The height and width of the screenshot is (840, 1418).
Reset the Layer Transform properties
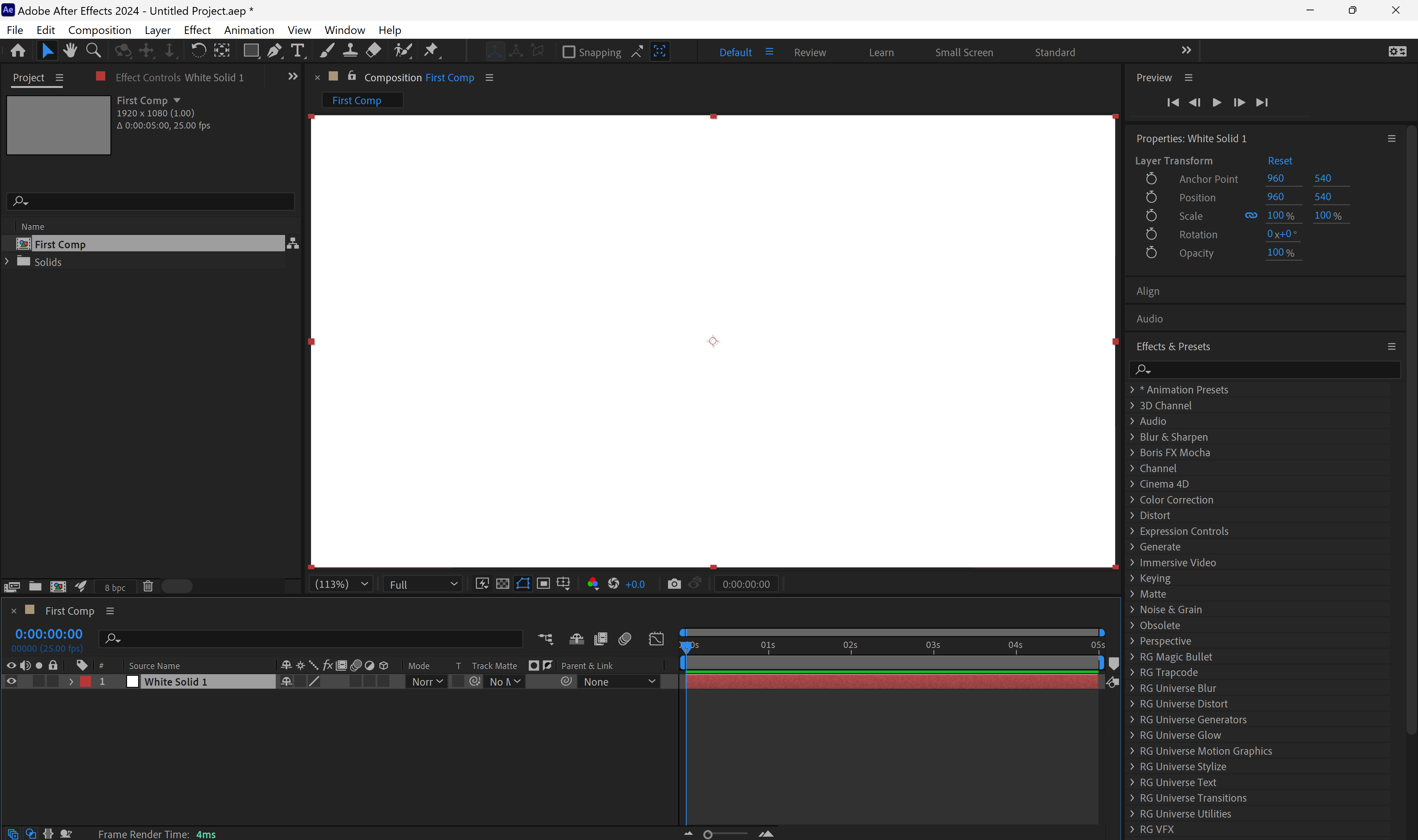1280,161
